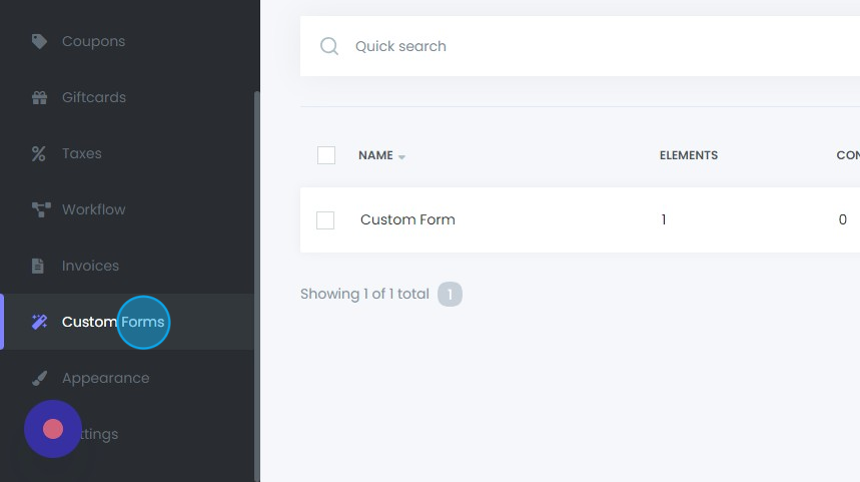Open the Custom Form entry
860x482 pixels.
click(407, 220)
